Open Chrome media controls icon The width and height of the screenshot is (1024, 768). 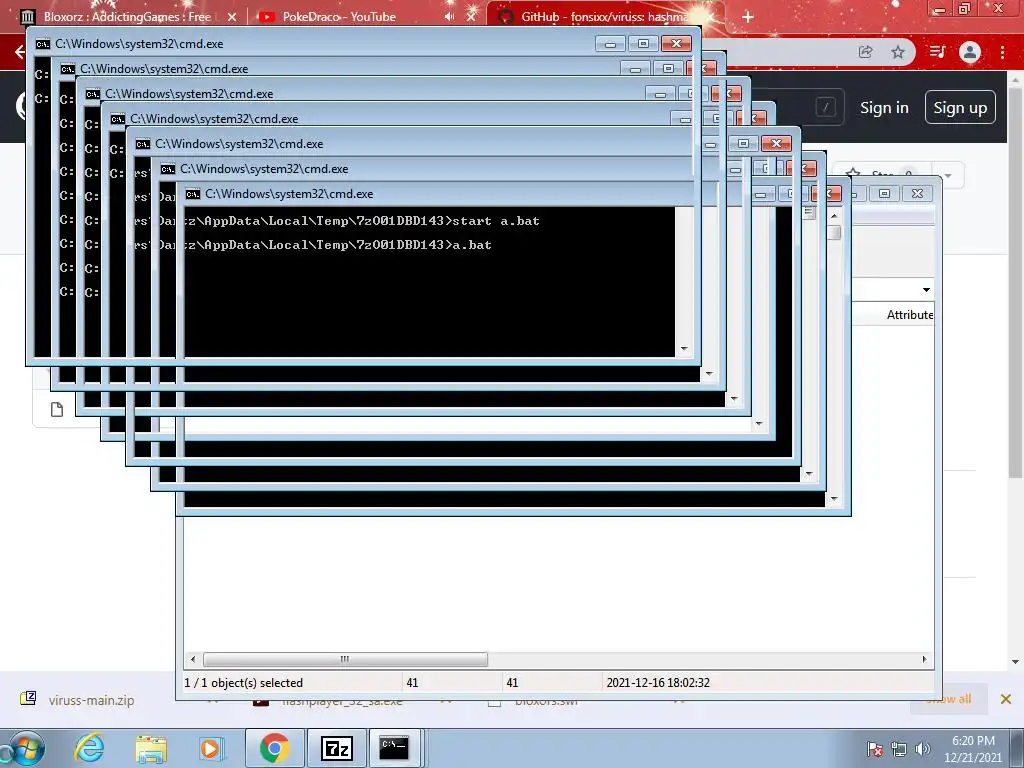click(x=937, y=52)
